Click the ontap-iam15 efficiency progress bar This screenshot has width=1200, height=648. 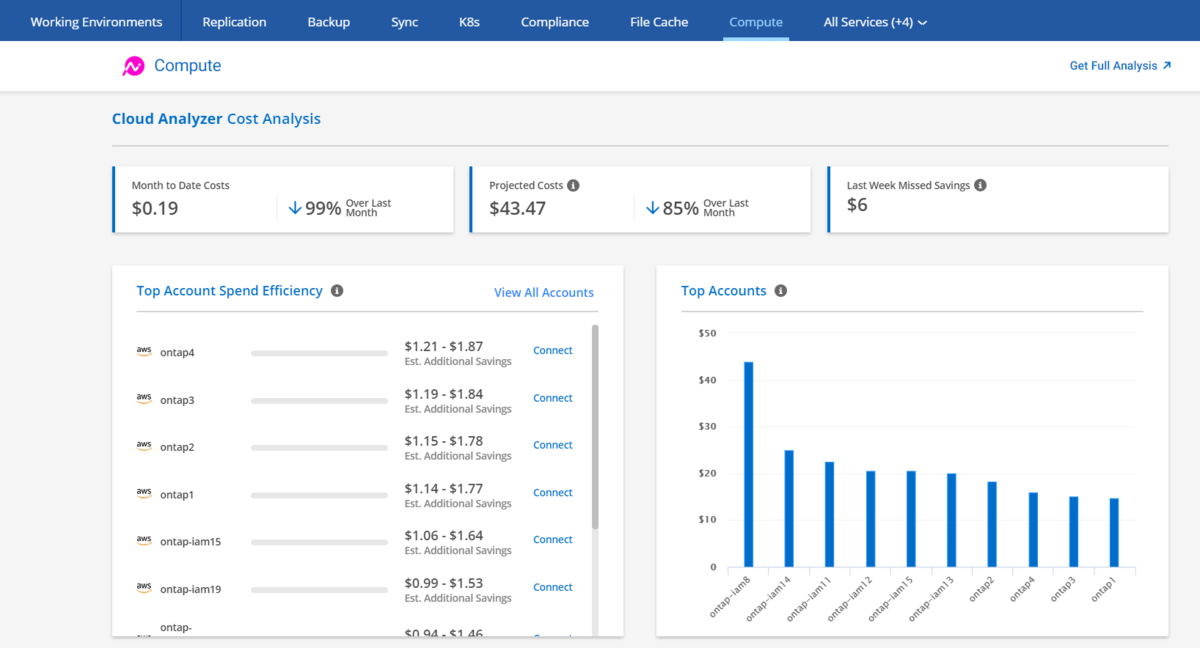[x=319, y=543]
